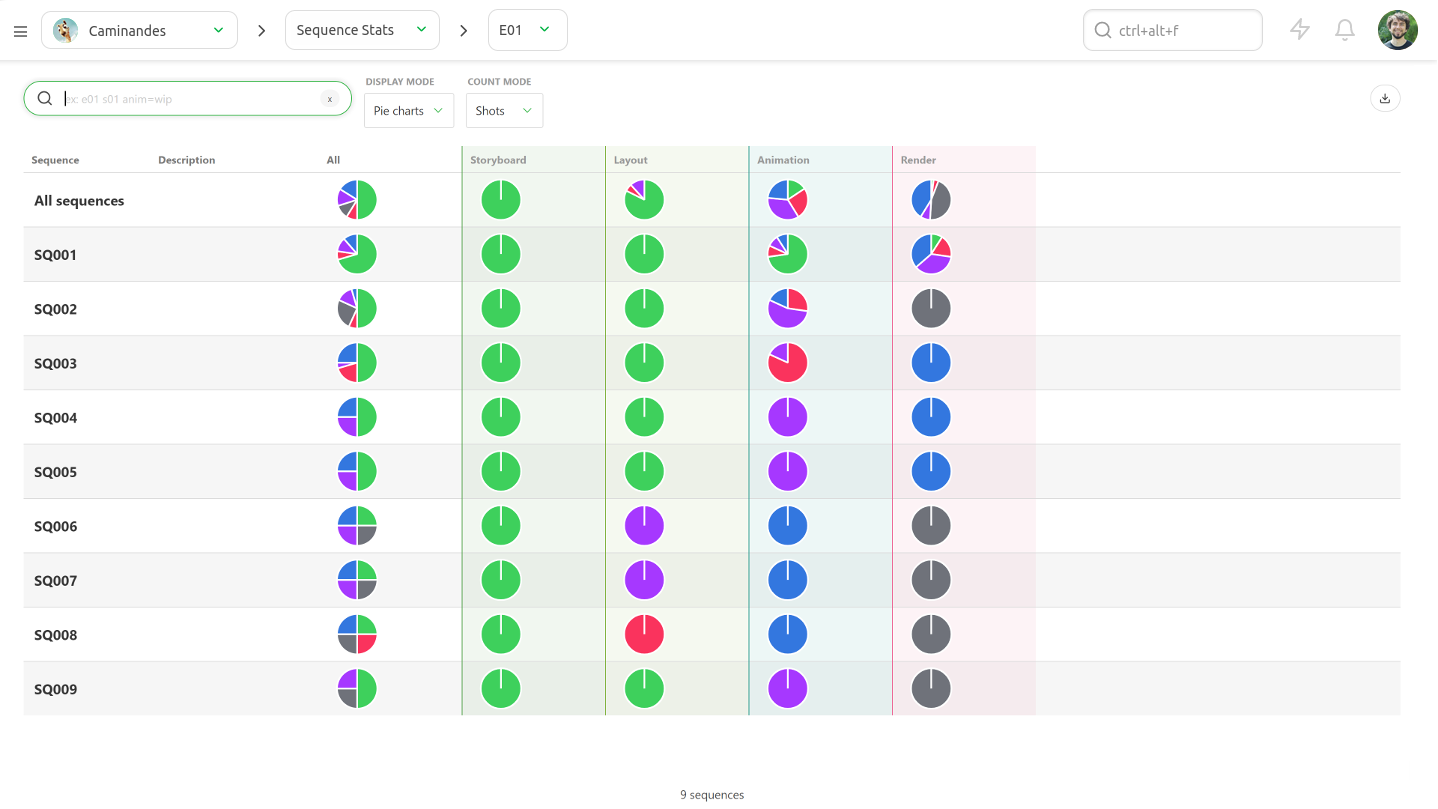This screenshot has width=1438, height=809.
Task: Open the notifications bell
Action: (x=1345, y=30)
